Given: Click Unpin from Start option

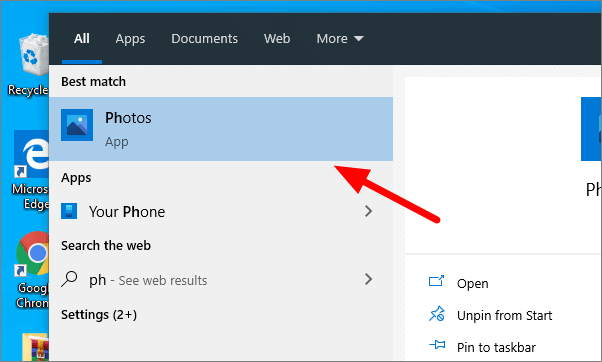Looking at the screenshot, I should point(504,316).
